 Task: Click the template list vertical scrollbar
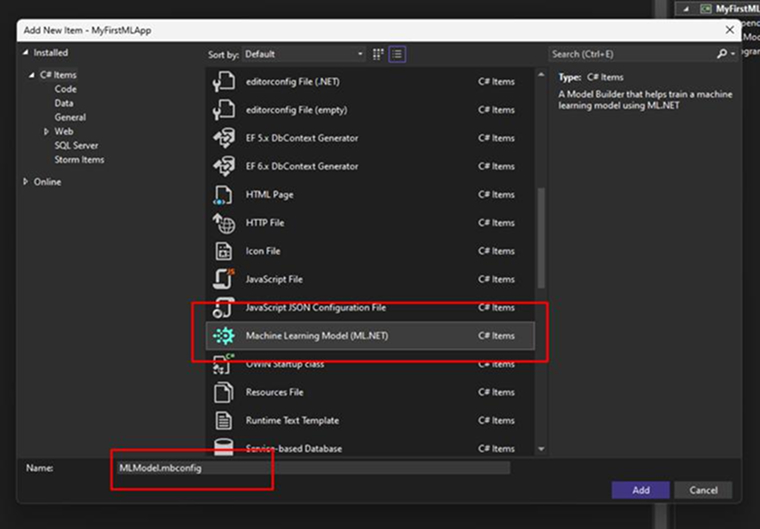click(x=542, y=230)
